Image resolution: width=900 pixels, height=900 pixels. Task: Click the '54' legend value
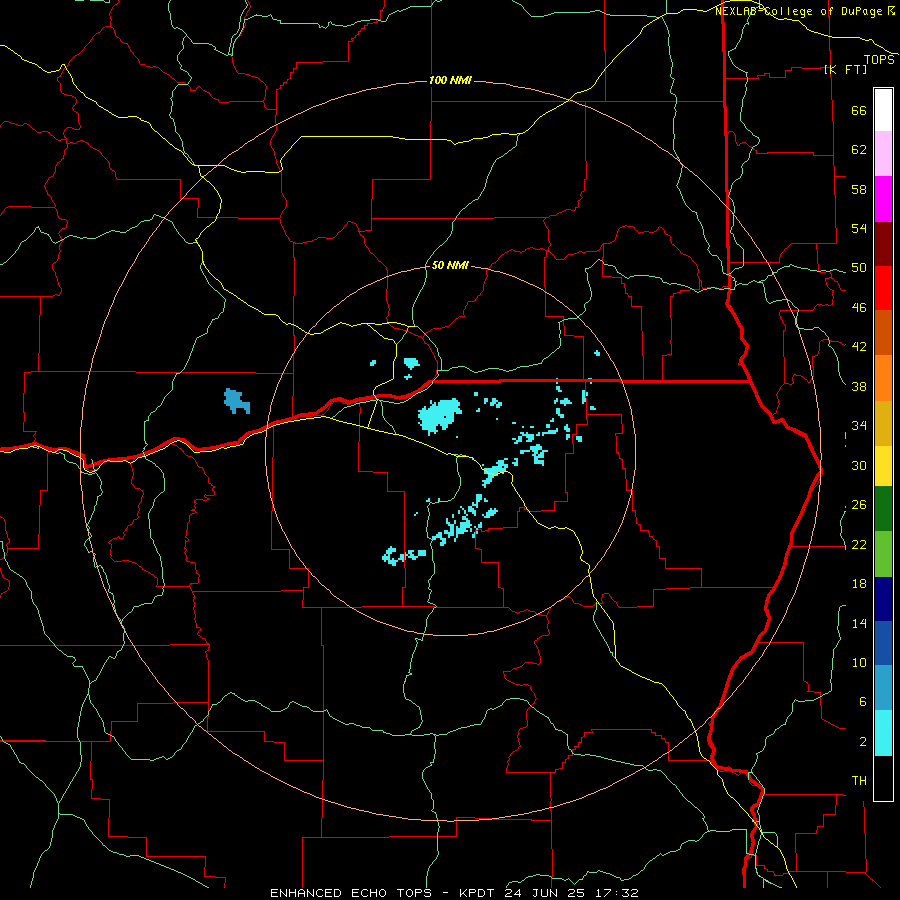coord(859,228)
